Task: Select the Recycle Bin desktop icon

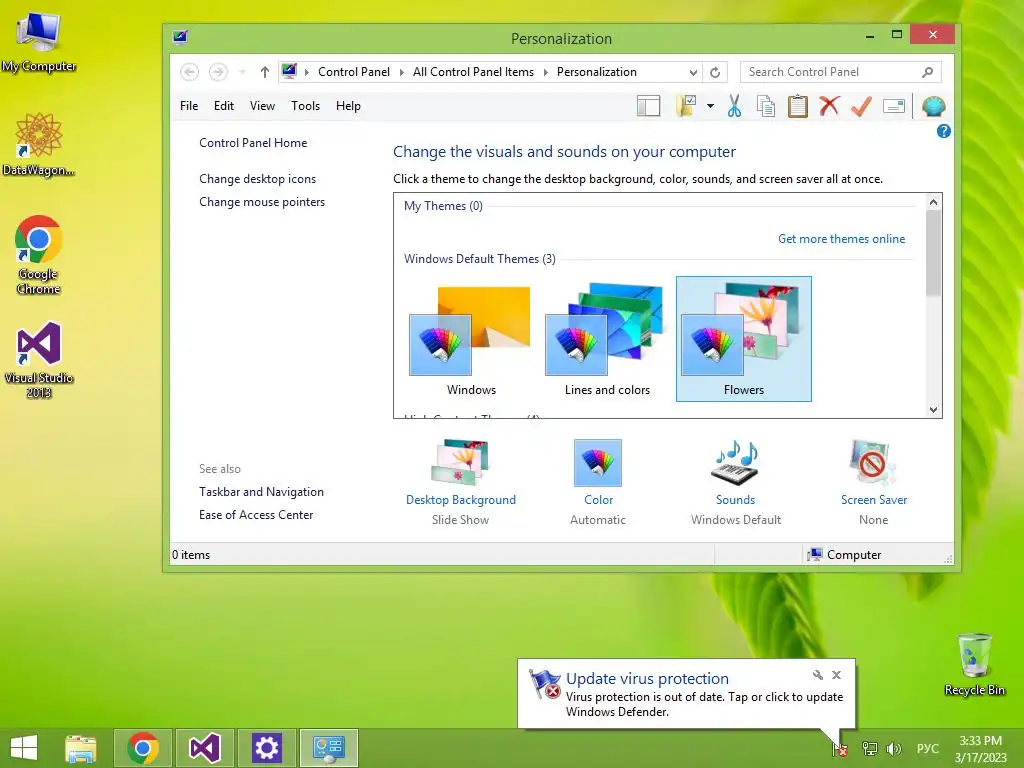Action: [974, 664]
